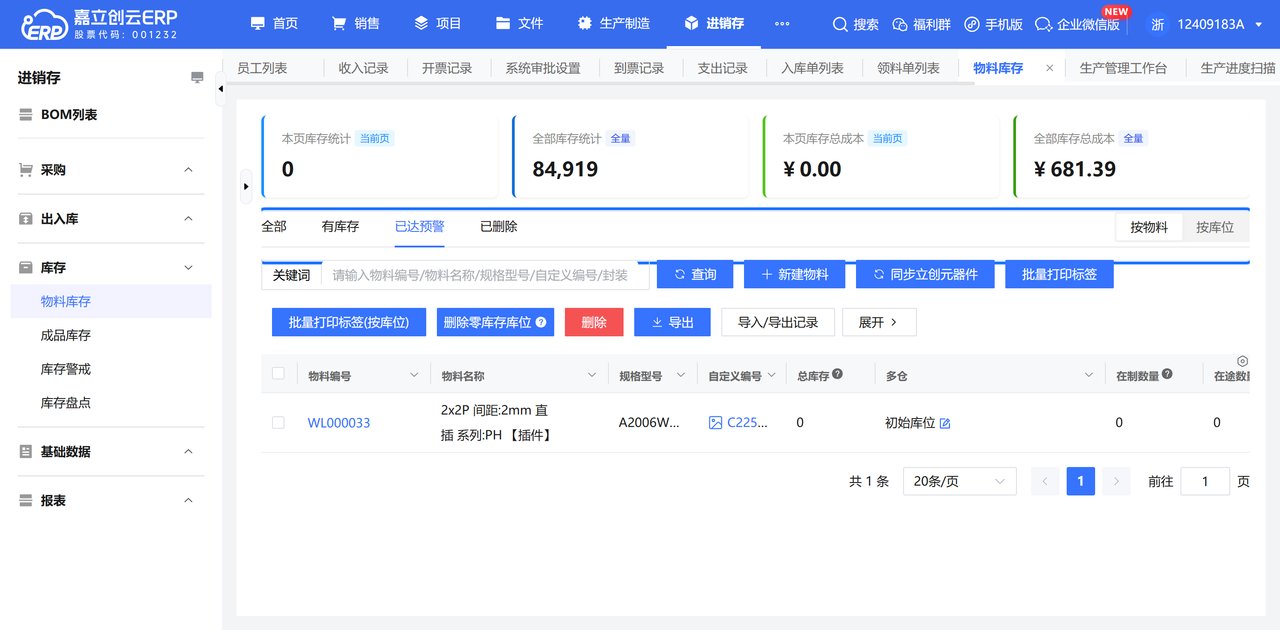
Task: Go to the previous page arrow
Action: pyautogui.click(x=1045, y=481)
